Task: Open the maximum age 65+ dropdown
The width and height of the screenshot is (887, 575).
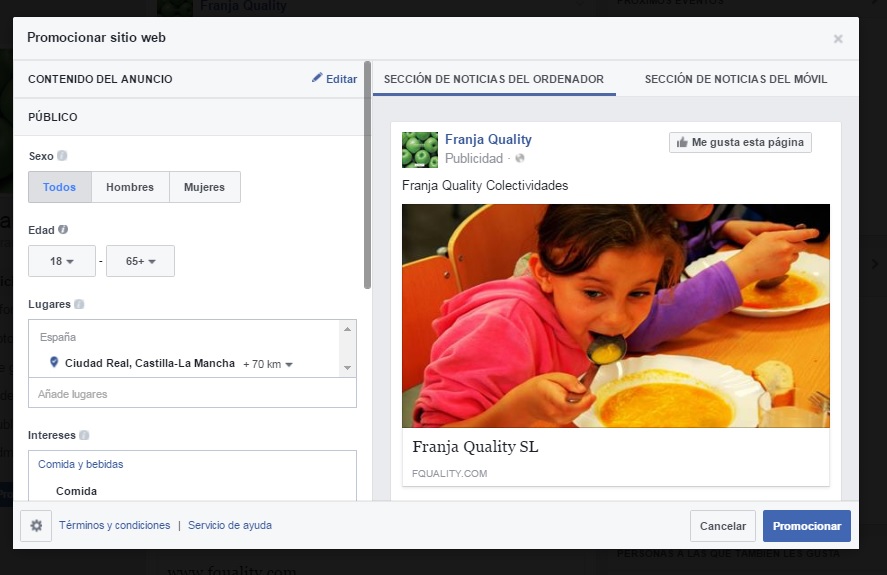Action: [140, 261]
